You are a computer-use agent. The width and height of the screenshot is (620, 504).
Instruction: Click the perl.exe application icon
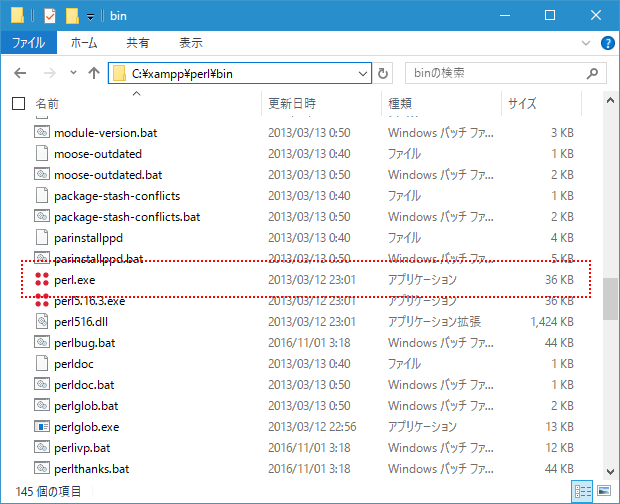42,279
